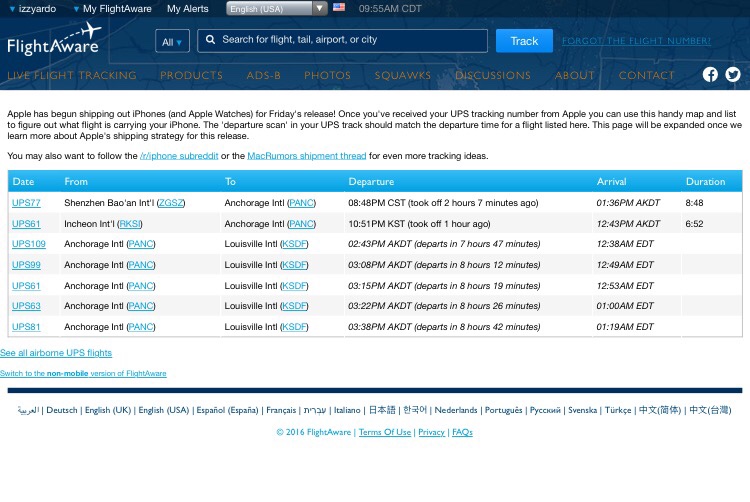Screen dimensions: 750x502
Task: Open Live Flight Tracking menu
Action: [x=72, y=76]
